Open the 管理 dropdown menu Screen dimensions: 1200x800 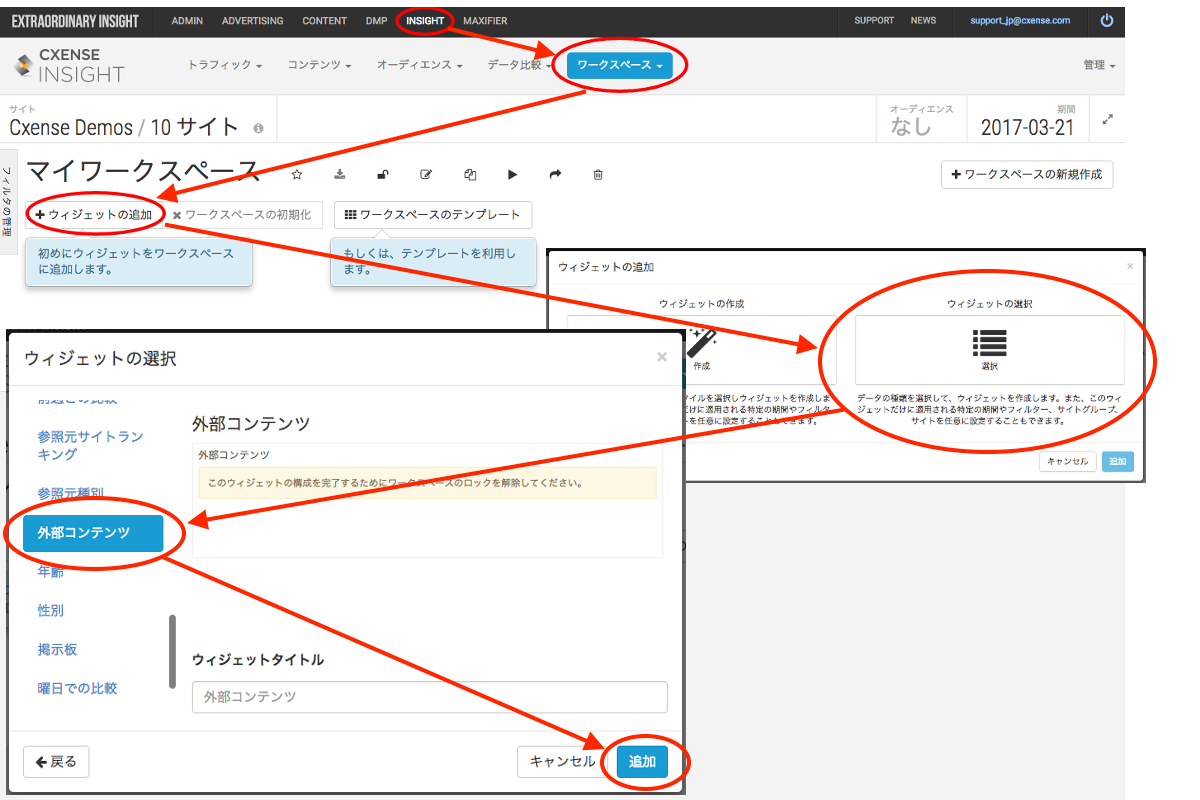pos(1099,65)
